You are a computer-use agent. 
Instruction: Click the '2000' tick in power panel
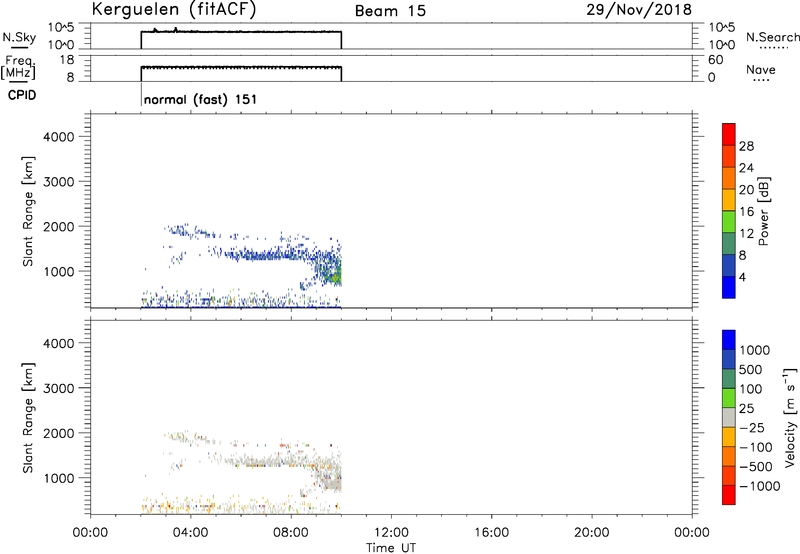(x=59, y=226)
